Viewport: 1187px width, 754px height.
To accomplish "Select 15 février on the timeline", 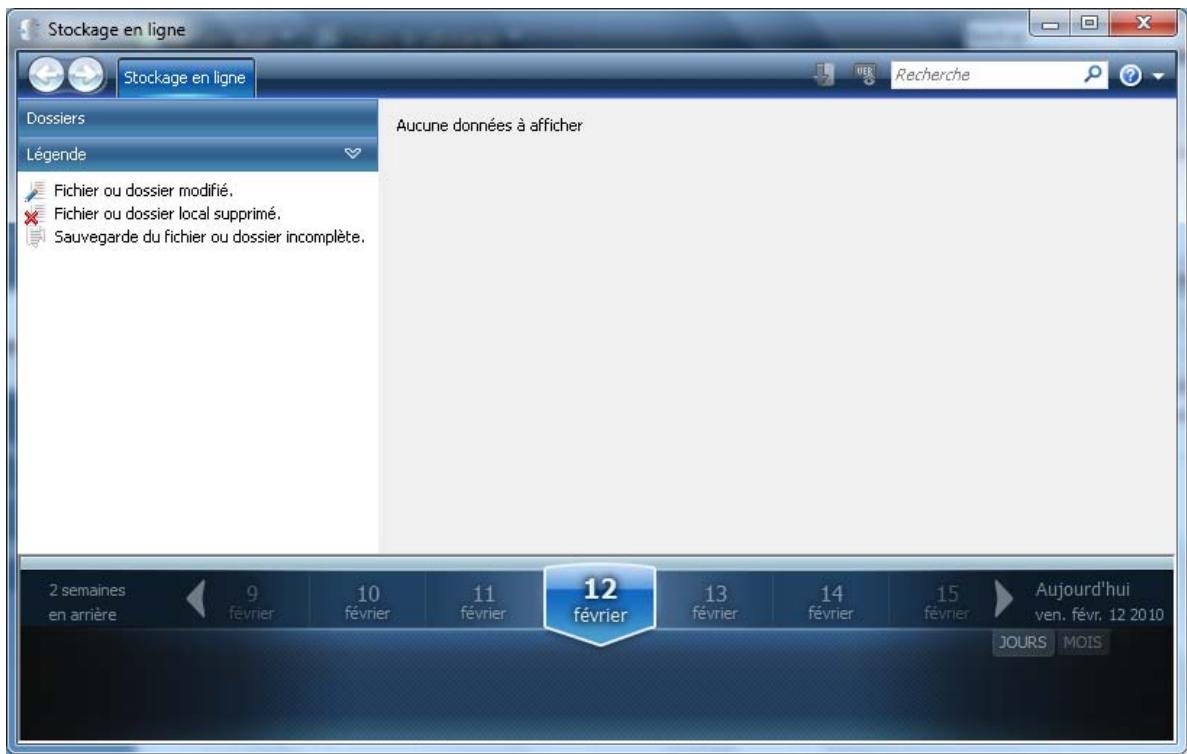I will point(946,603).
